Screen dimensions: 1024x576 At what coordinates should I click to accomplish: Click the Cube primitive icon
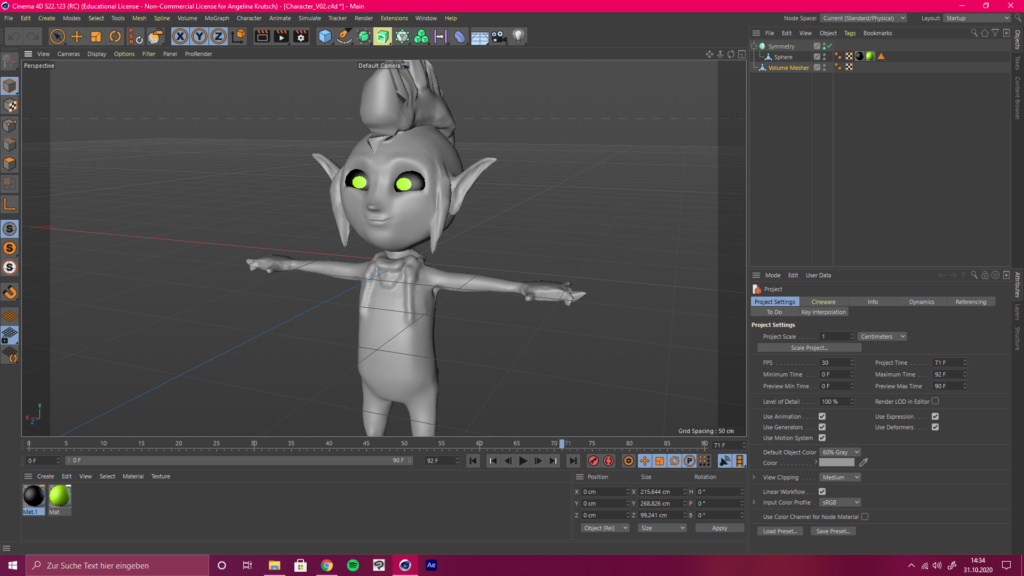[x=325, y=37]
